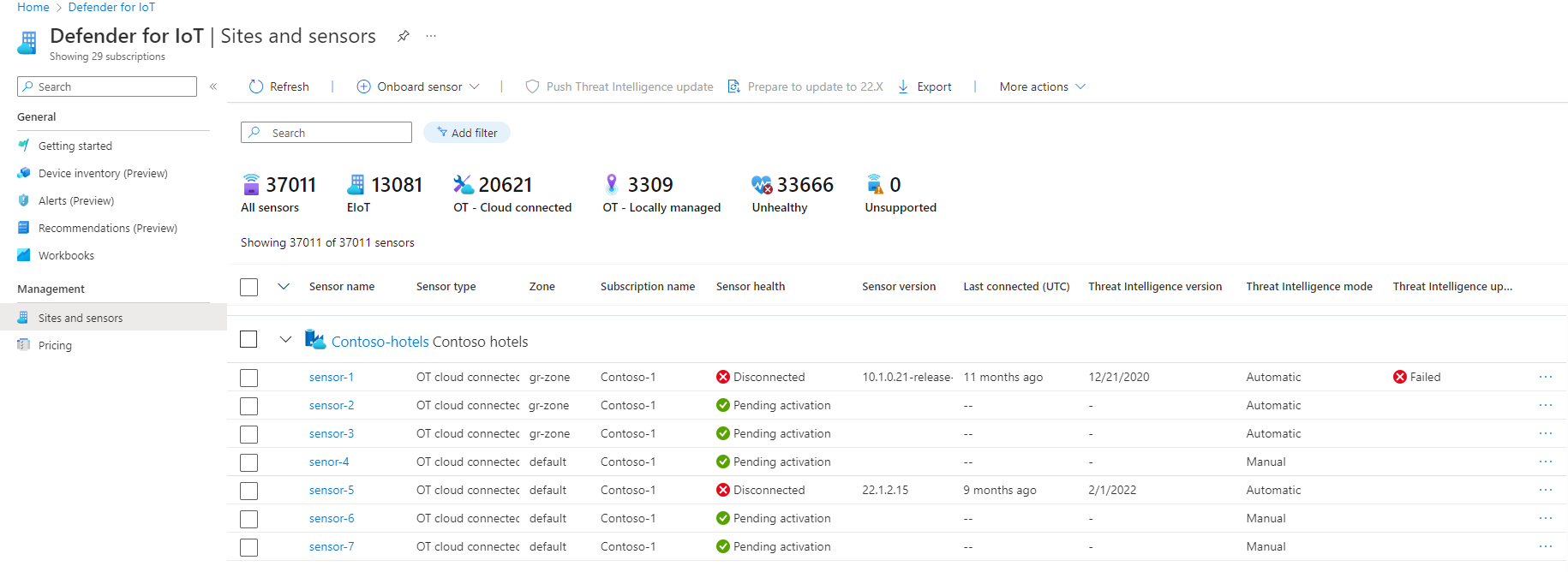Open Device inventory (Preview) in the sidebar
This screenshot has width=1568, height=572.
102,173
